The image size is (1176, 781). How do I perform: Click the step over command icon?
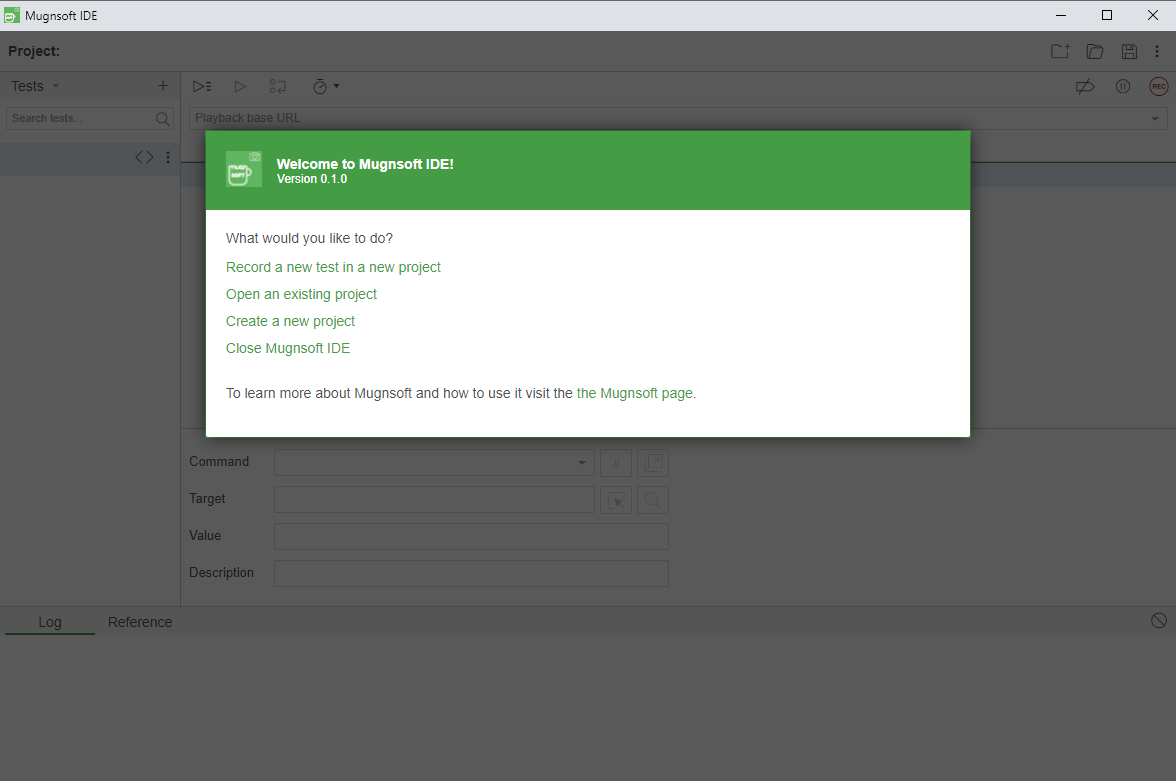(278, 86)
